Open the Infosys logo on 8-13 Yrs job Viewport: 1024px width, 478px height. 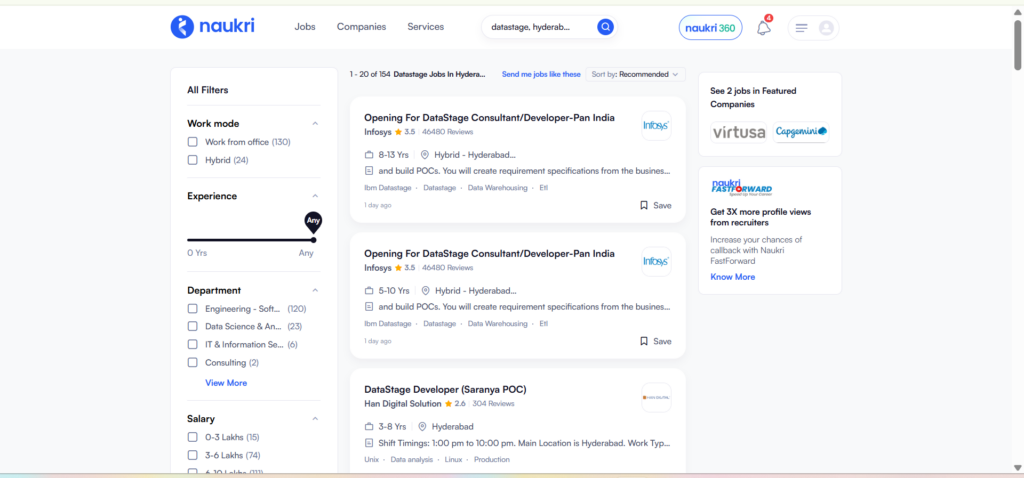tap(656, 125)
